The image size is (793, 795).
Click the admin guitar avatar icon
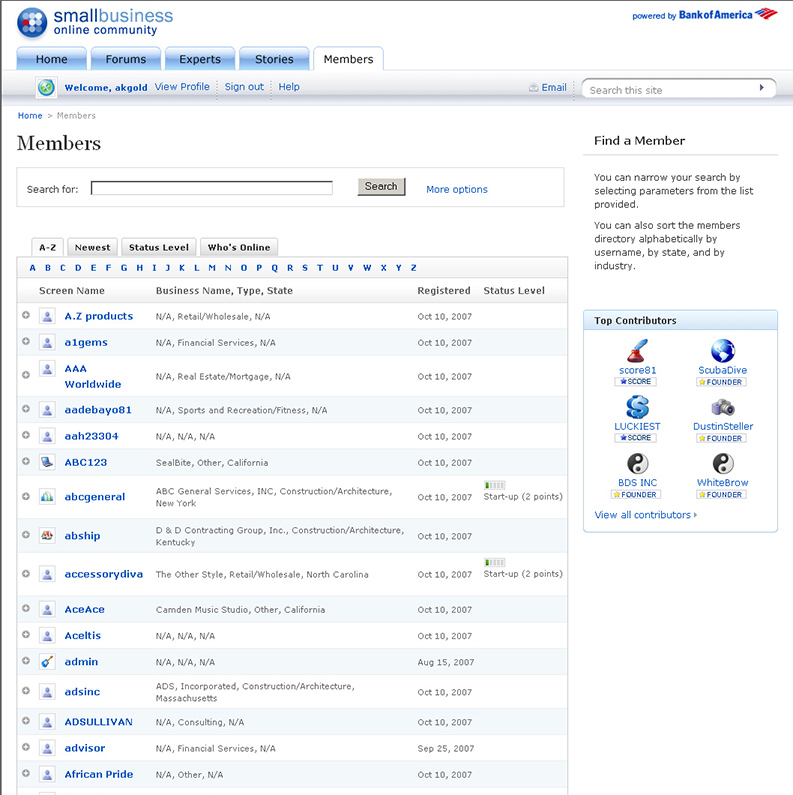click(47, 662)
